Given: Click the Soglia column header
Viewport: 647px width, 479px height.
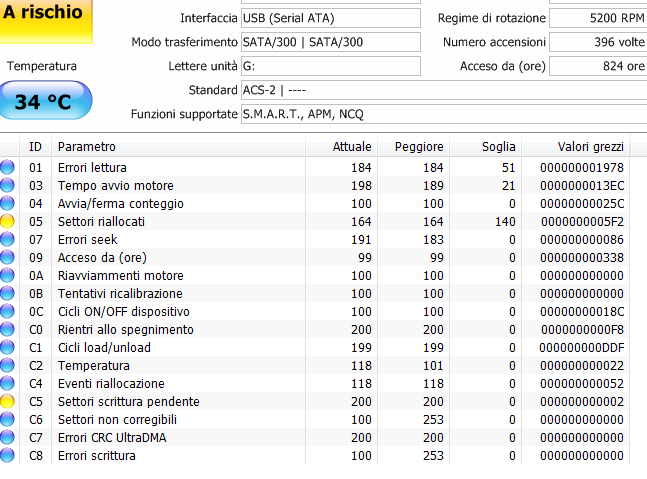Looking at the screenshot, I should pos(497,147).
